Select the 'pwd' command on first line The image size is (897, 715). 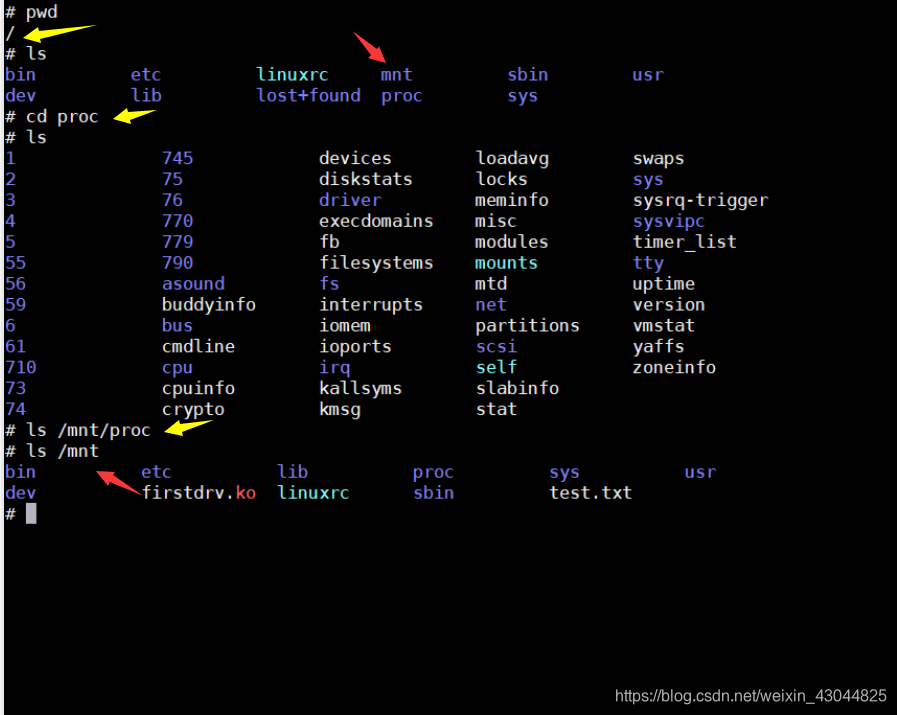click(41, 13)
